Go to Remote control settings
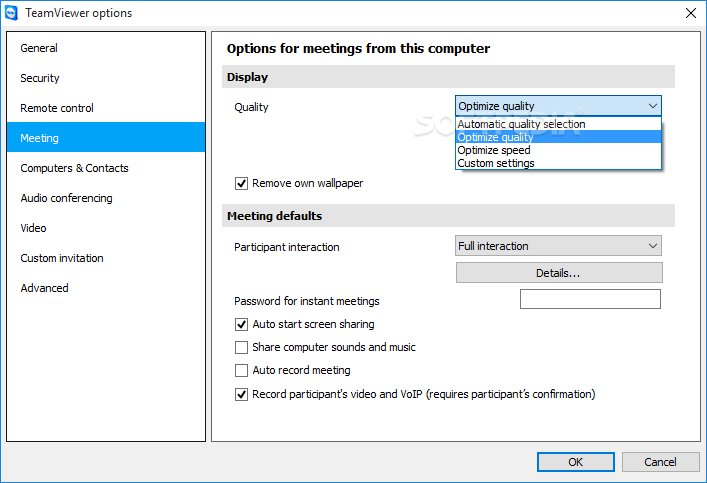This screenshot has height=483, width=707. point(106,108)
